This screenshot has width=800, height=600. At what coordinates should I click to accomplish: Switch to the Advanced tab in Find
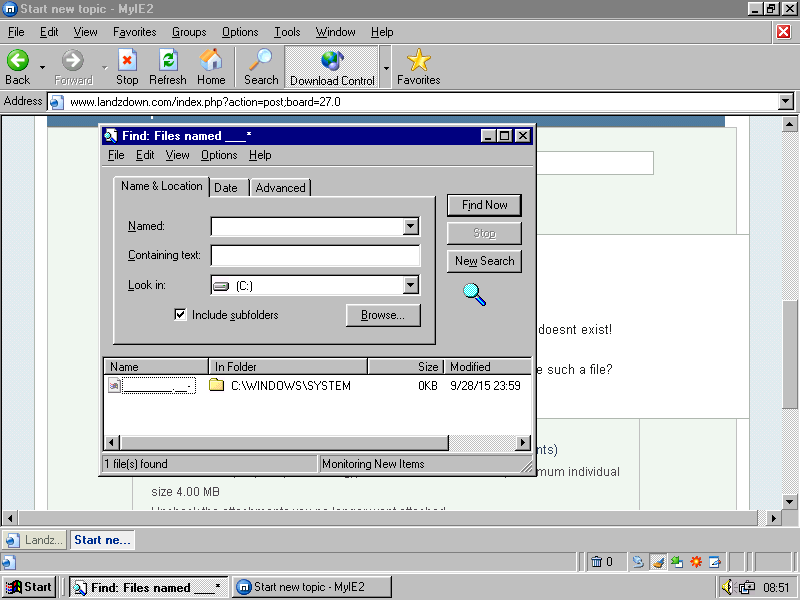(280, 188)
